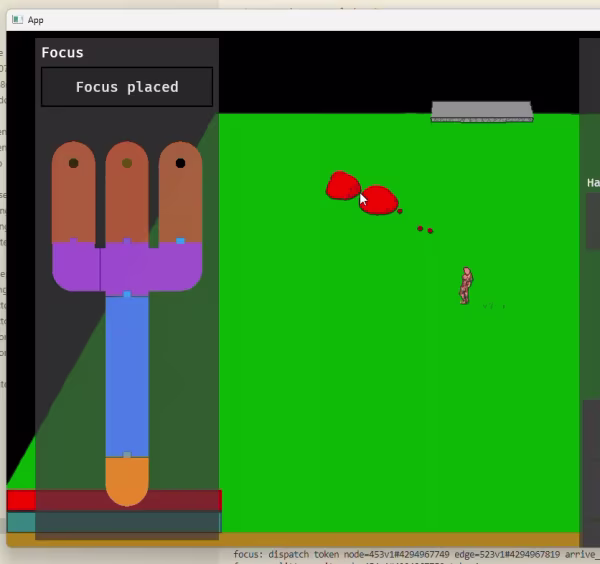Image resolution: width=600 pixels, height=564 pixels.
Task: Click the dark brown dot on left finger
Action: coord(73,163)
